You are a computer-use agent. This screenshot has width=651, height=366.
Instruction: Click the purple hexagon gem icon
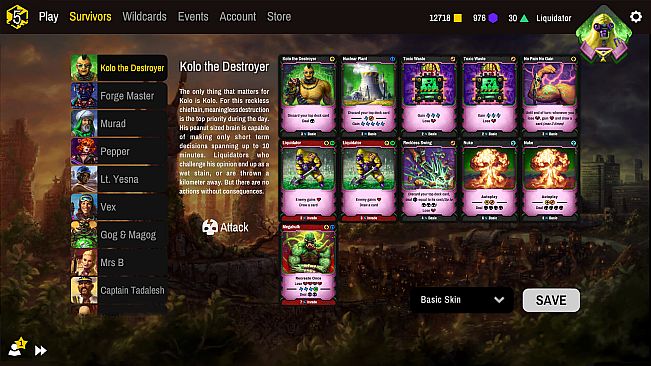click(493, 18)
